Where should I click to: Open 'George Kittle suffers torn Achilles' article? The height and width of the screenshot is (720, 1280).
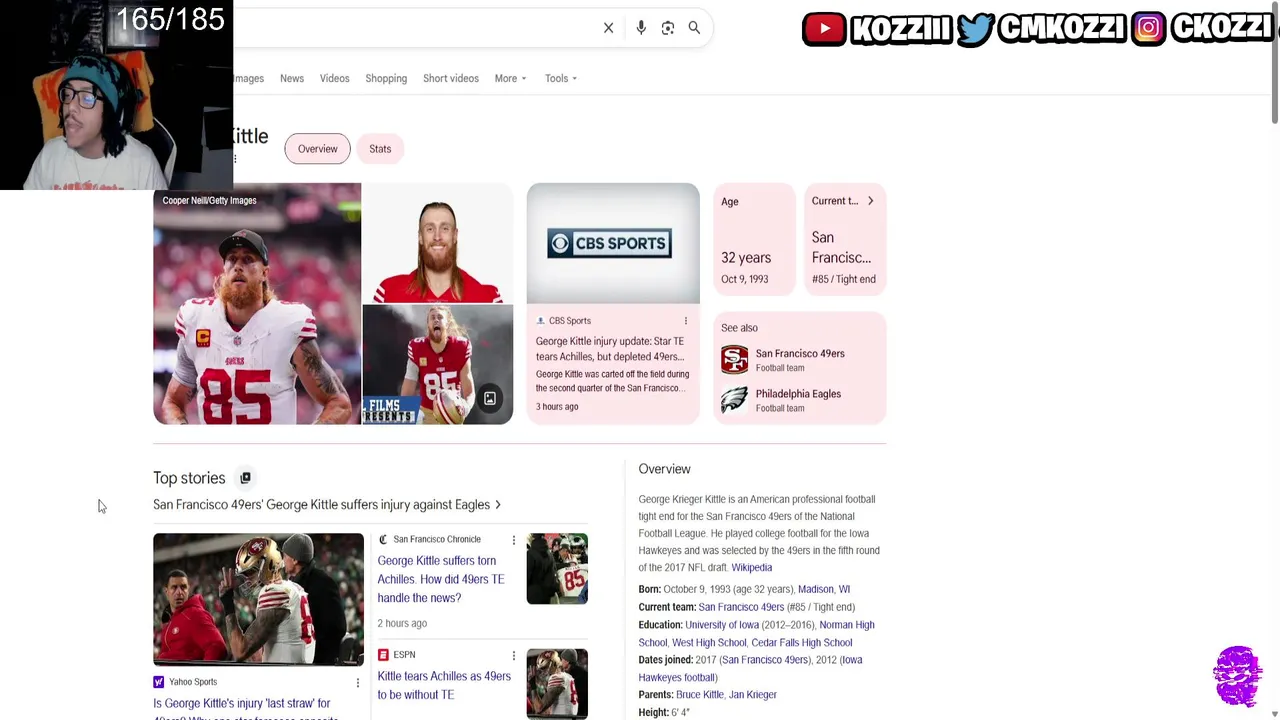click(441, 579)
